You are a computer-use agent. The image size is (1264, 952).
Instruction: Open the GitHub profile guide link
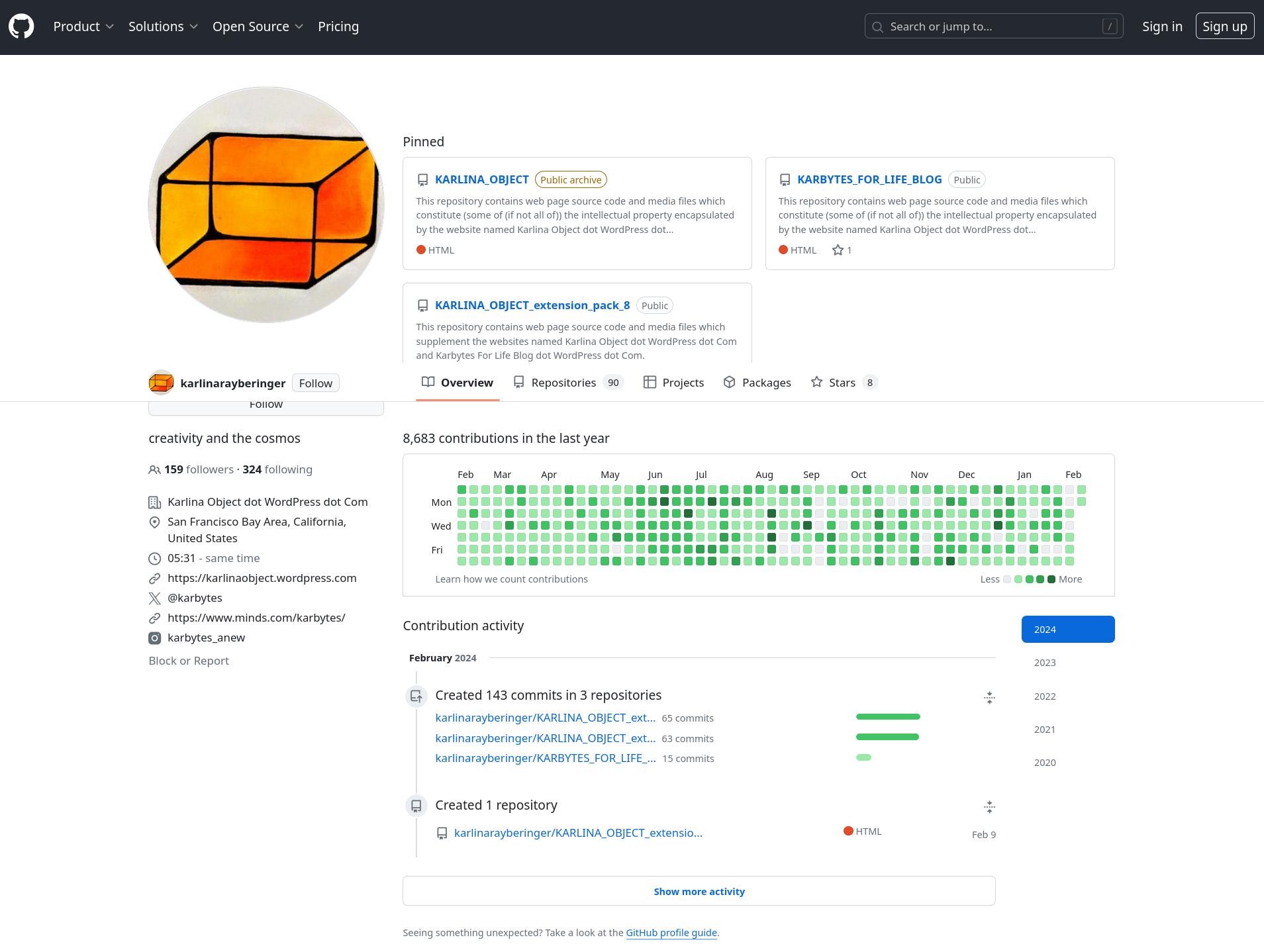pyautogui.click(x=671, y=933)
